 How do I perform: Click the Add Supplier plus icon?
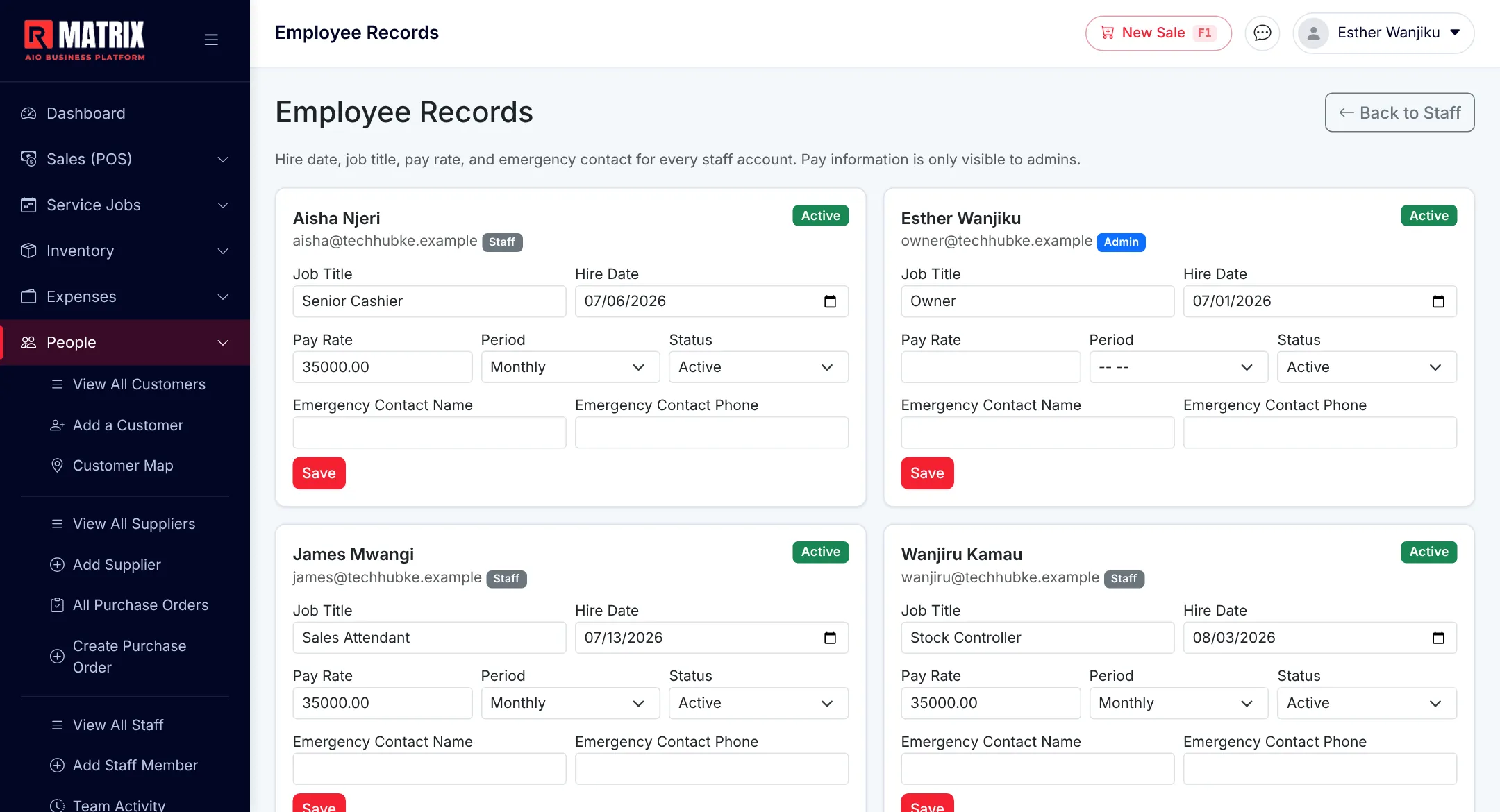(57, 565)
